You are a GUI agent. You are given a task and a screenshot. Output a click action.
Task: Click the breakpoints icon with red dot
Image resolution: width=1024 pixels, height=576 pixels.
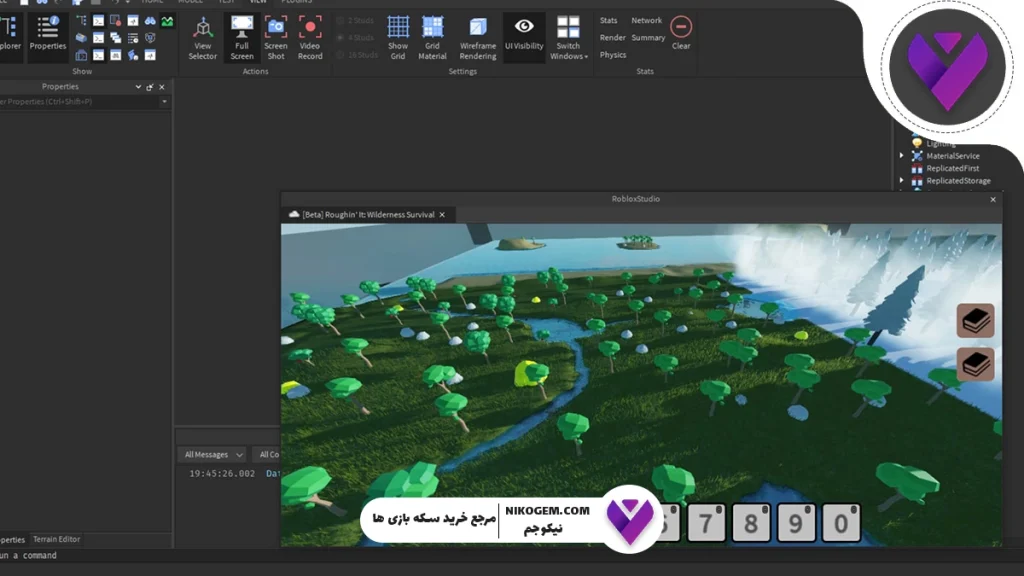click(116, 21)
